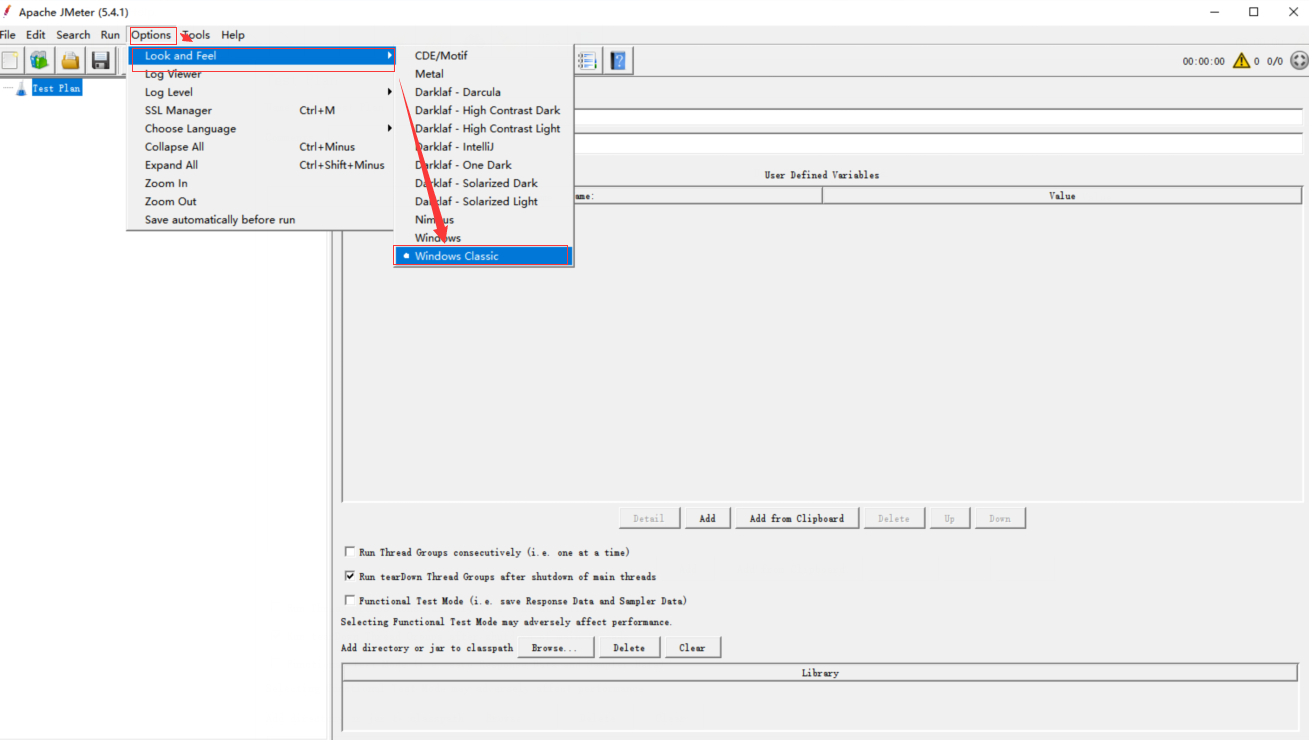Open the Tools menu
This screenshot has width=1309, height=740.
[196, 35]
